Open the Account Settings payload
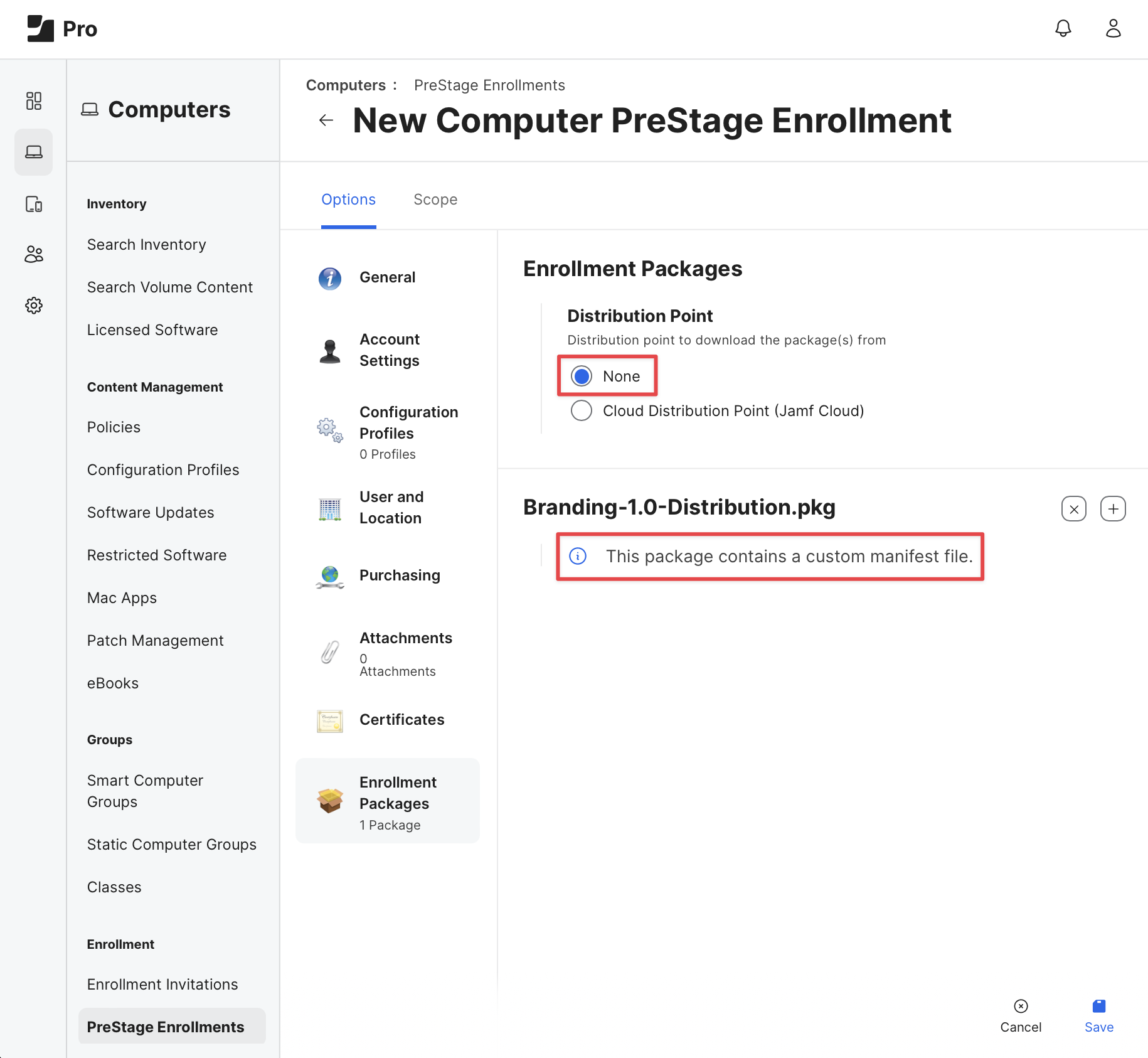1148x1058 pixels. tap(388, 350)
